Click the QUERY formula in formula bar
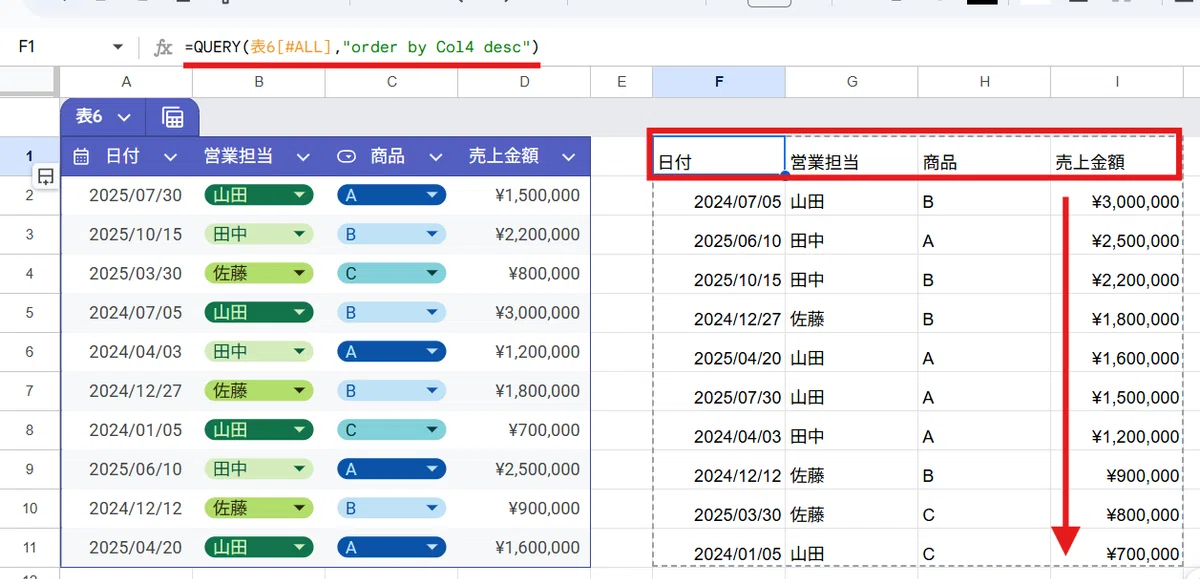The height and width of the screenshot is (579, 1200). pyautogui.click(x=362, y=47)
